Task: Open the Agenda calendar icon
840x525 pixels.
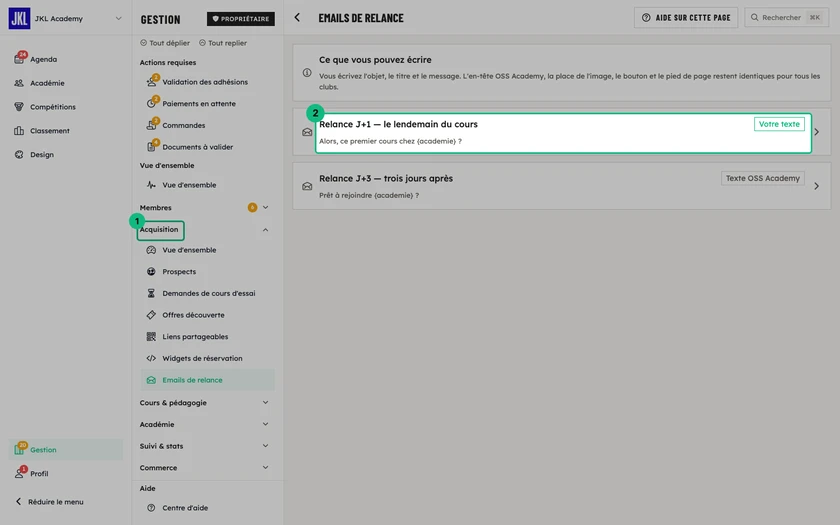Action: coord(19,59)
